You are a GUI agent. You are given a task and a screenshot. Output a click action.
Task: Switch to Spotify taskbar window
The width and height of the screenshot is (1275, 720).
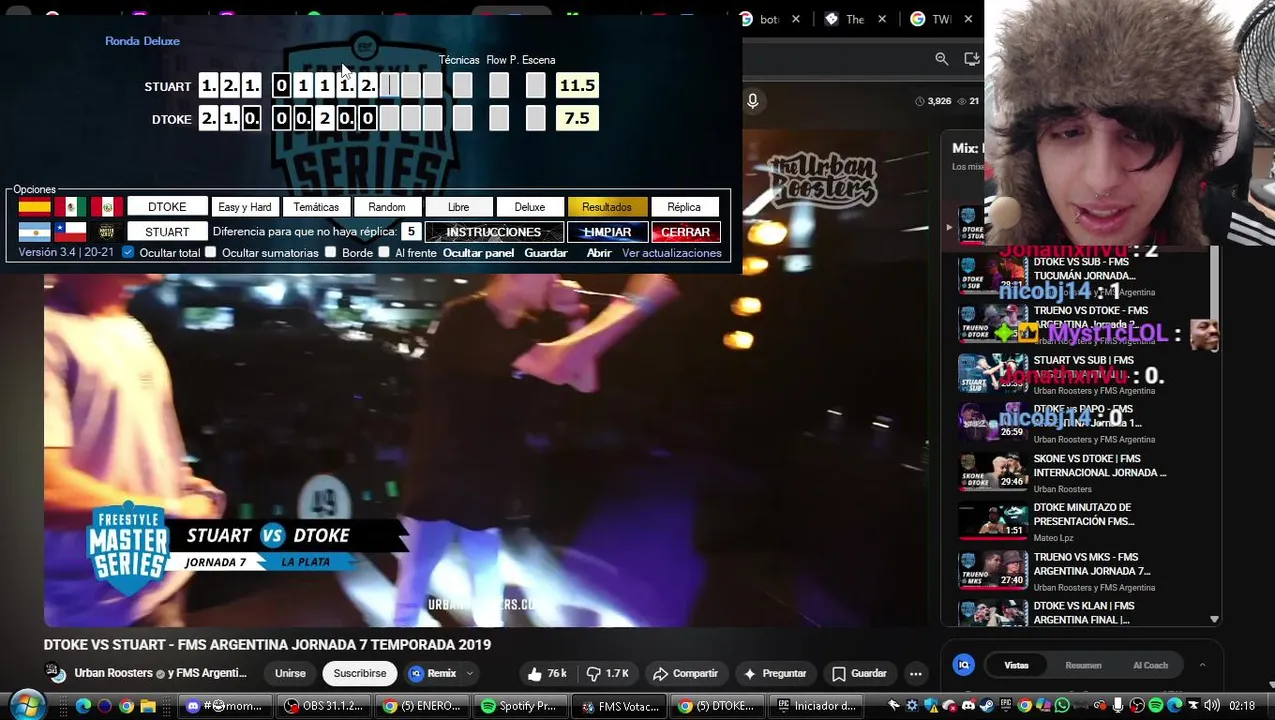pyautogui.click(x=519, y=706)
